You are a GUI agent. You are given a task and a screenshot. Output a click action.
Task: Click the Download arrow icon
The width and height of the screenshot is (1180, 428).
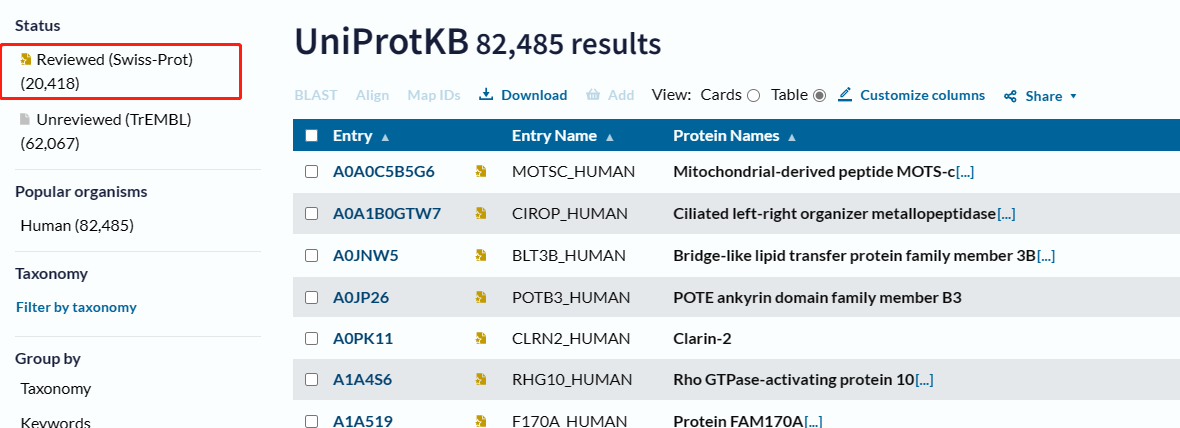pyautogui.click(x=486, y=95)
